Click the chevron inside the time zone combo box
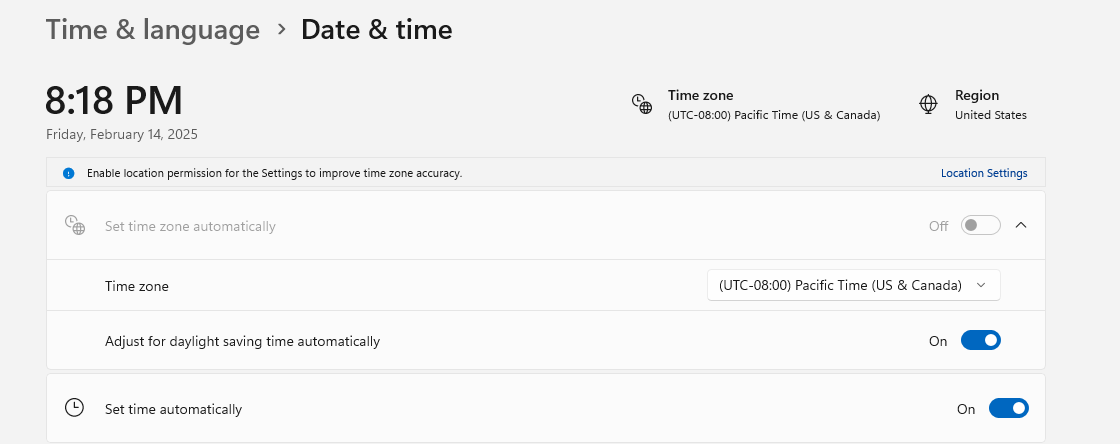Image resolution: width=1120 pixels, height=444 pixels. pyautogui.click(x=981, y=285)
